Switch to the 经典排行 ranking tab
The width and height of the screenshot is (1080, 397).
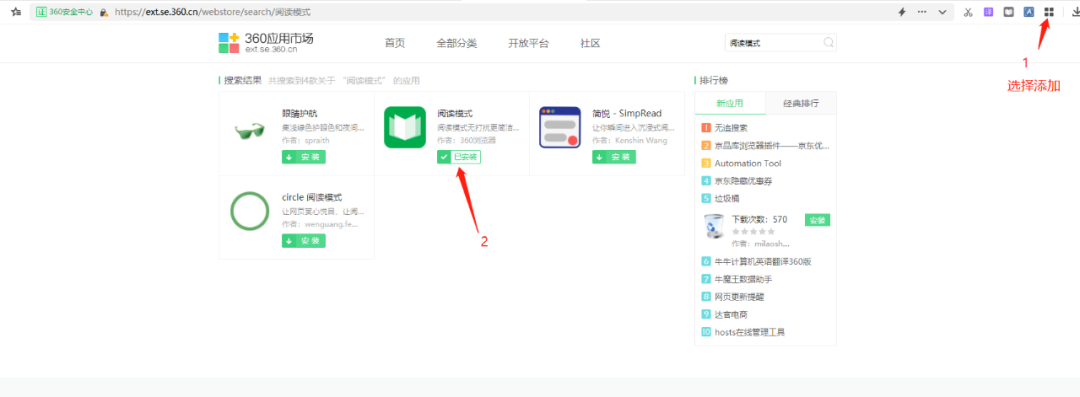coord(801,103)
